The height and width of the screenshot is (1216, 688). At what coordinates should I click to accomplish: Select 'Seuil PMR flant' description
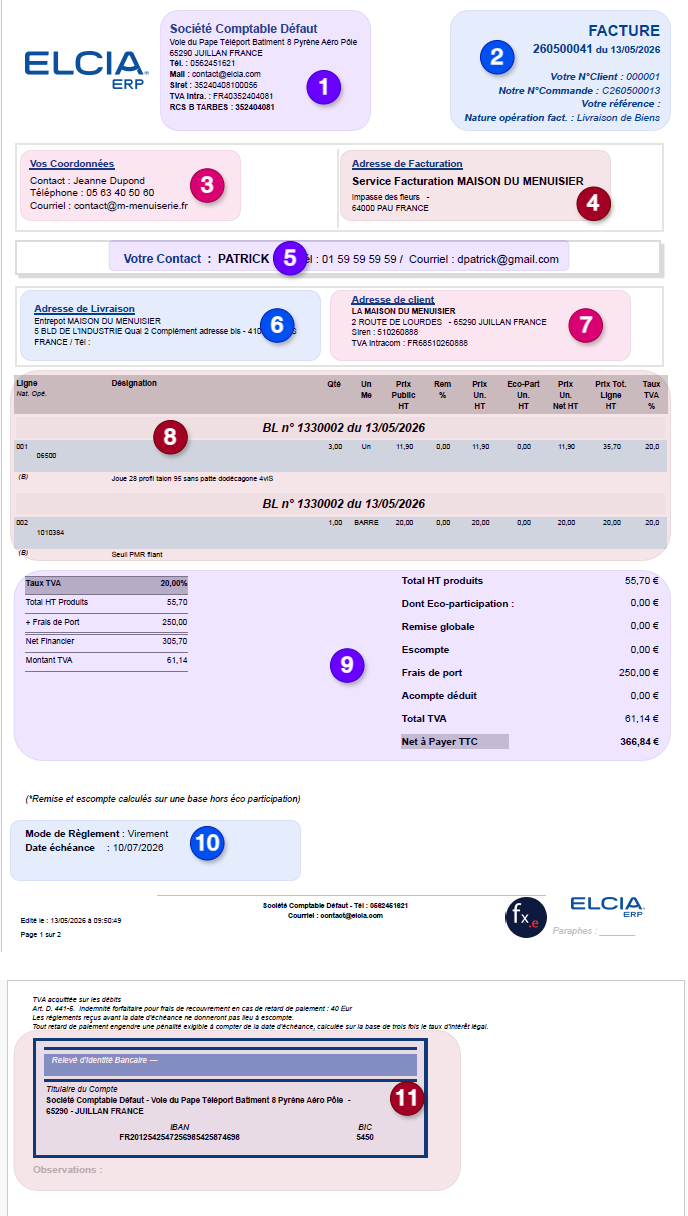(136, 552)
